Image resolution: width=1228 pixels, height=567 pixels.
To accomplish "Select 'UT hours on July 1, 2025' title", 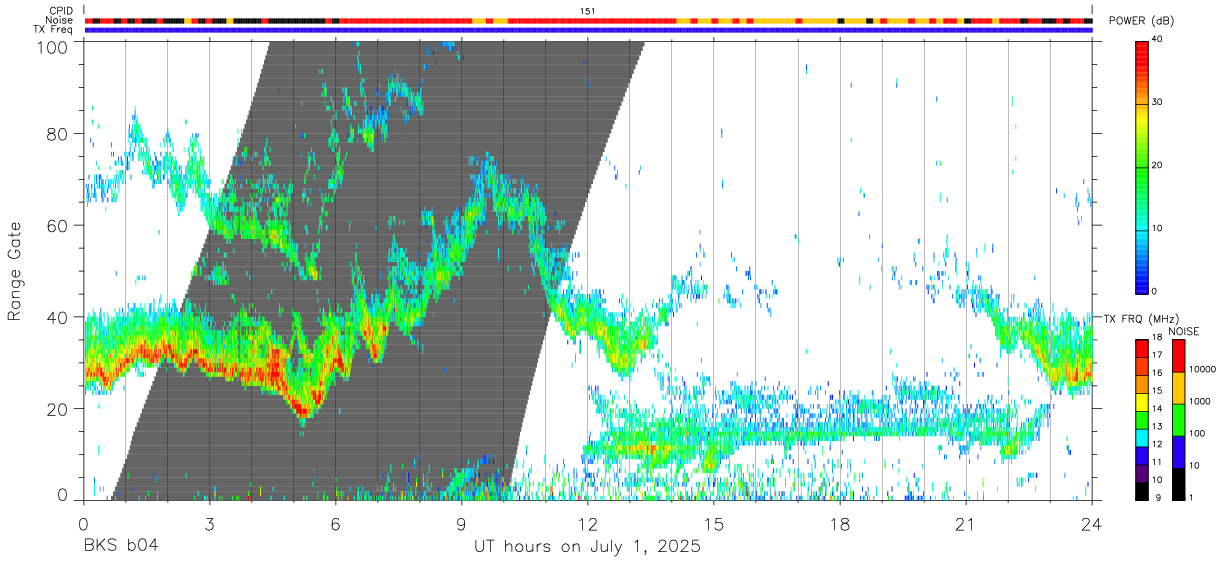I will tap(587, 547).
